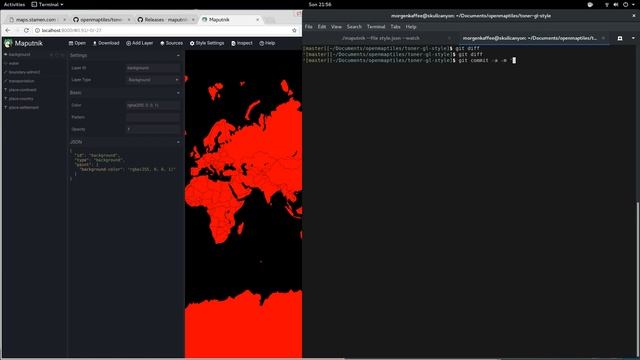Click the network icon in top bar
The height and width of the screenshot is (360, 640).
pos(607,4)
